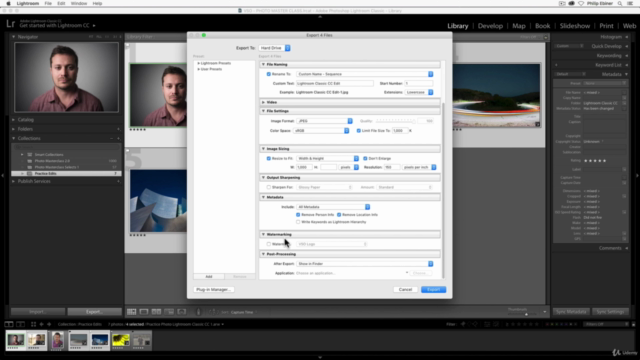The height and width of the screenshot is (360, 640).
Task: Select Practice Edits collection
Action: click(x=66, y=173)
